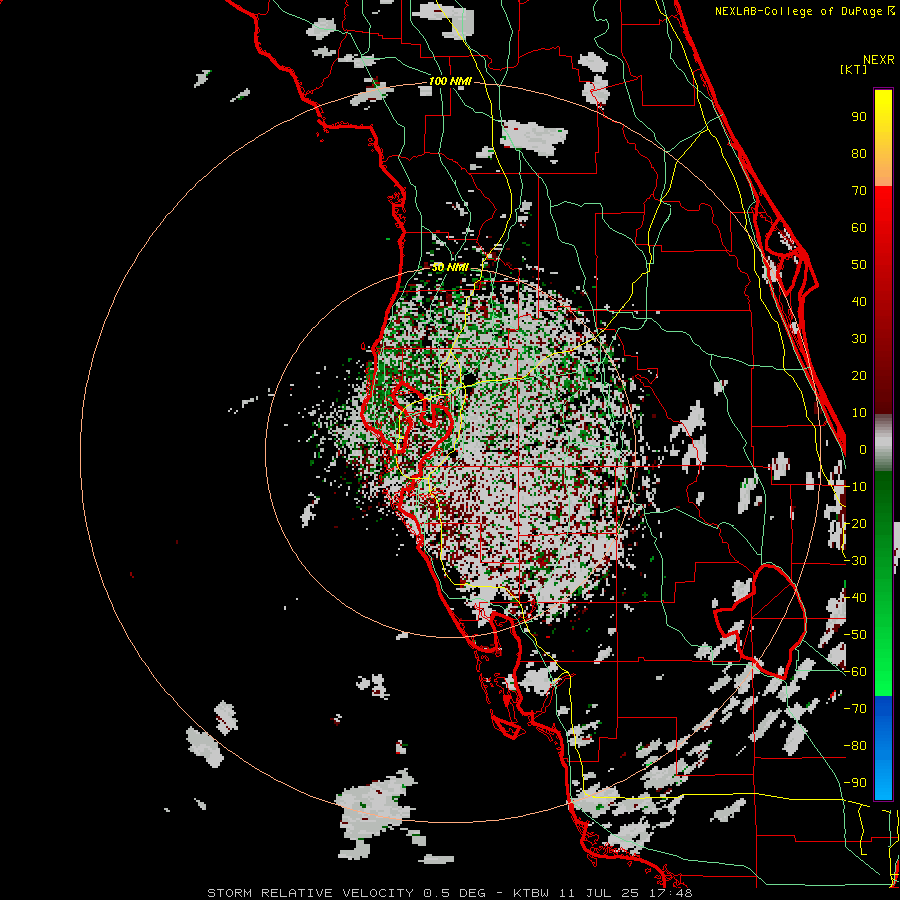Pick the gray zero-velocity segment of the color bar
Viewport: 900px width, 900px height.
(883, 443)
